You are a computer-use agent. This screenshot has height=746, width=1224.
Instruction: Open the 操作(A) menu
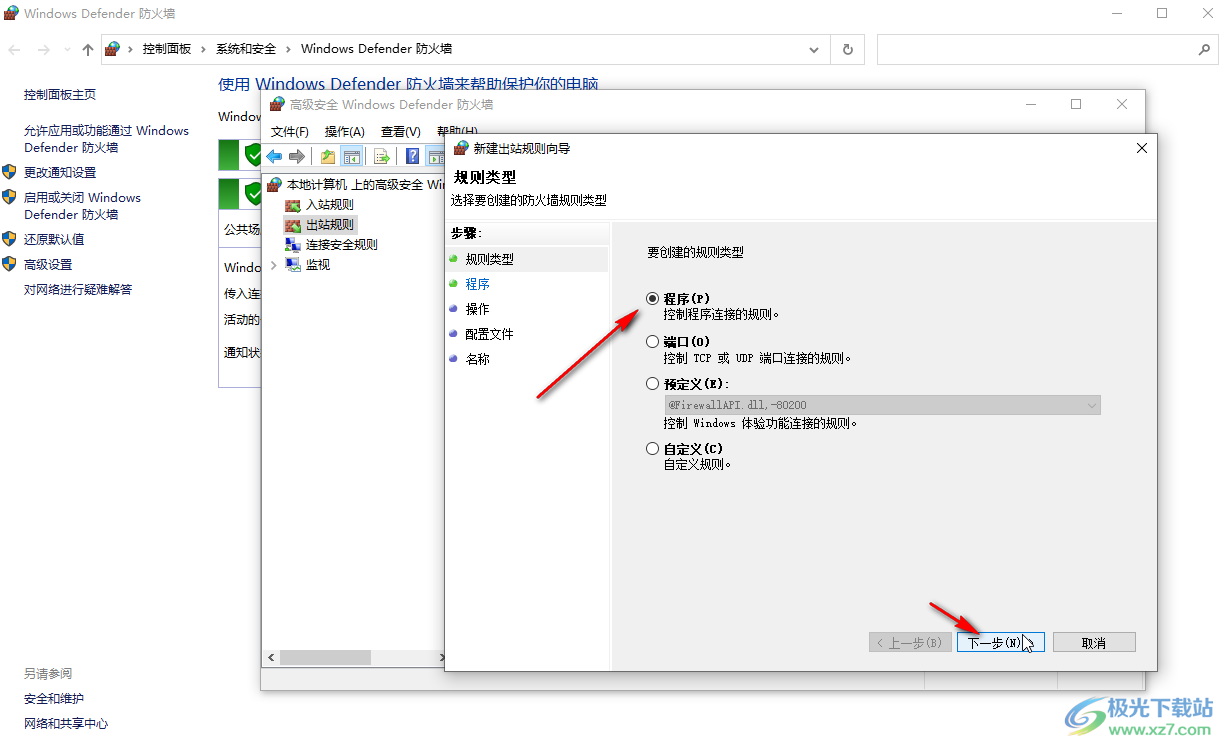(x=345, y=131)
